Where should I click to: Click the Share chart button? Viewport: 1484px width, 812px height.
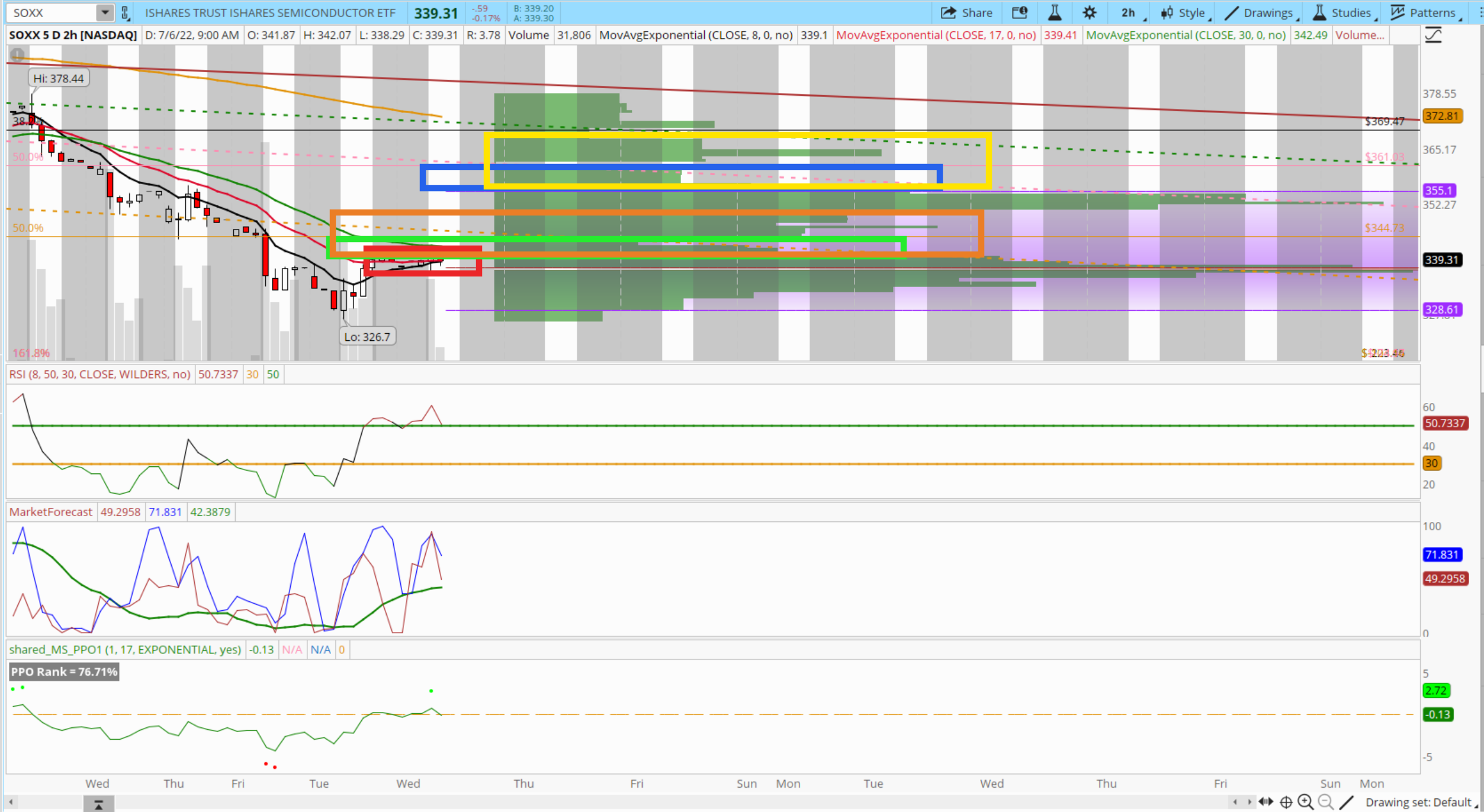pyautogui.click(x=966, y=12)
